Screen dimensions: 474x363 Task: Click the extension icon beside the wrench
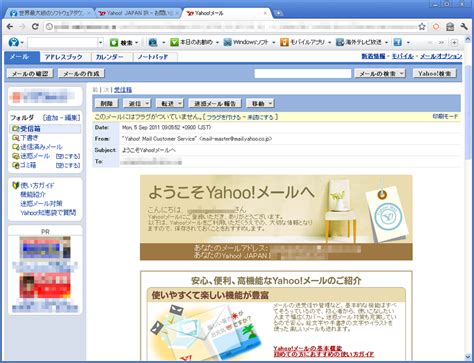pyautogui.click(x=450, y=27)
